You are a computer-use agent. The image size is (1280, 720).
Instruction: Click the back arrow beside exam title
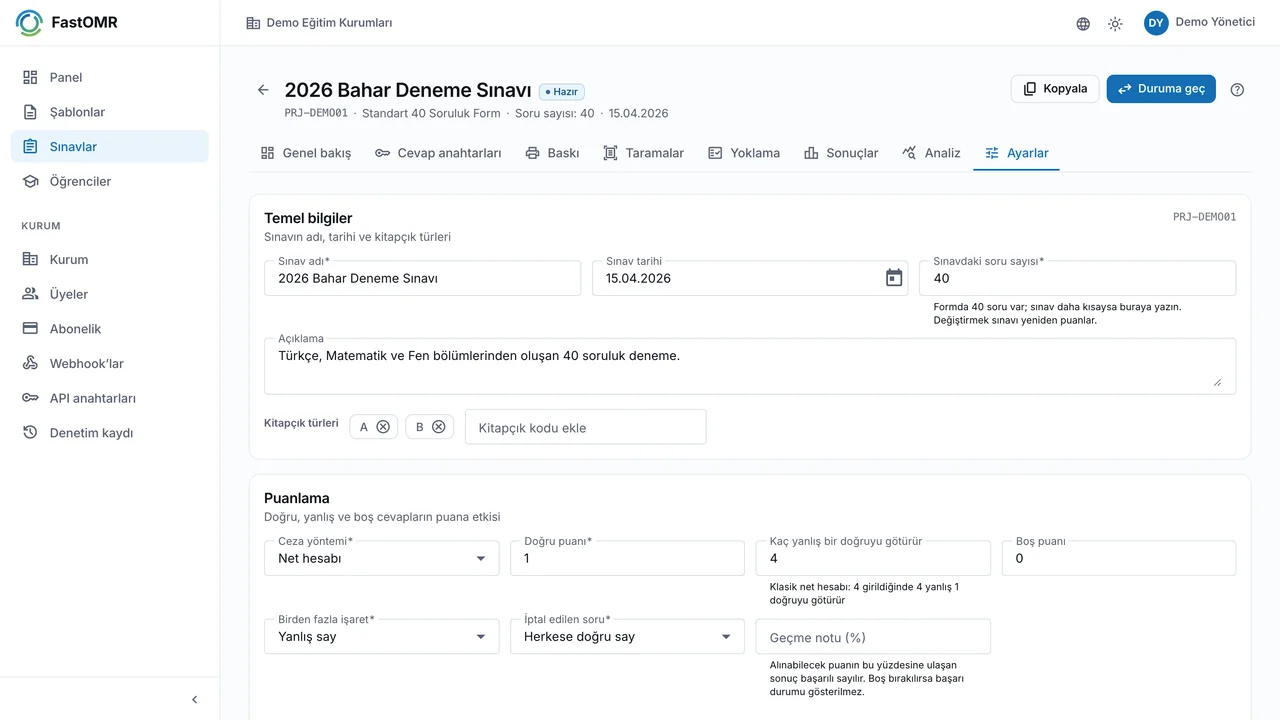click(263, 90)
